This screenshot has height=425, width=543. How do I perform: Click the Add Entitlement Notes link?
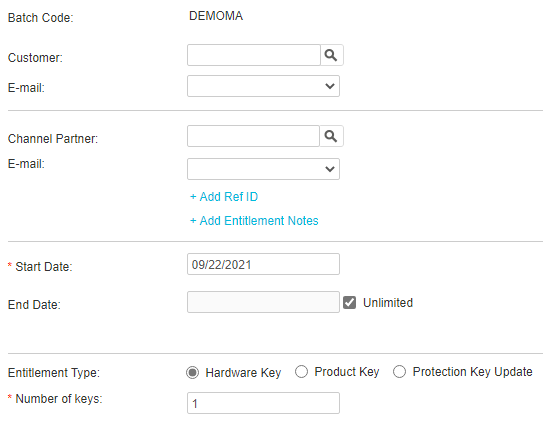pos(254,221)
